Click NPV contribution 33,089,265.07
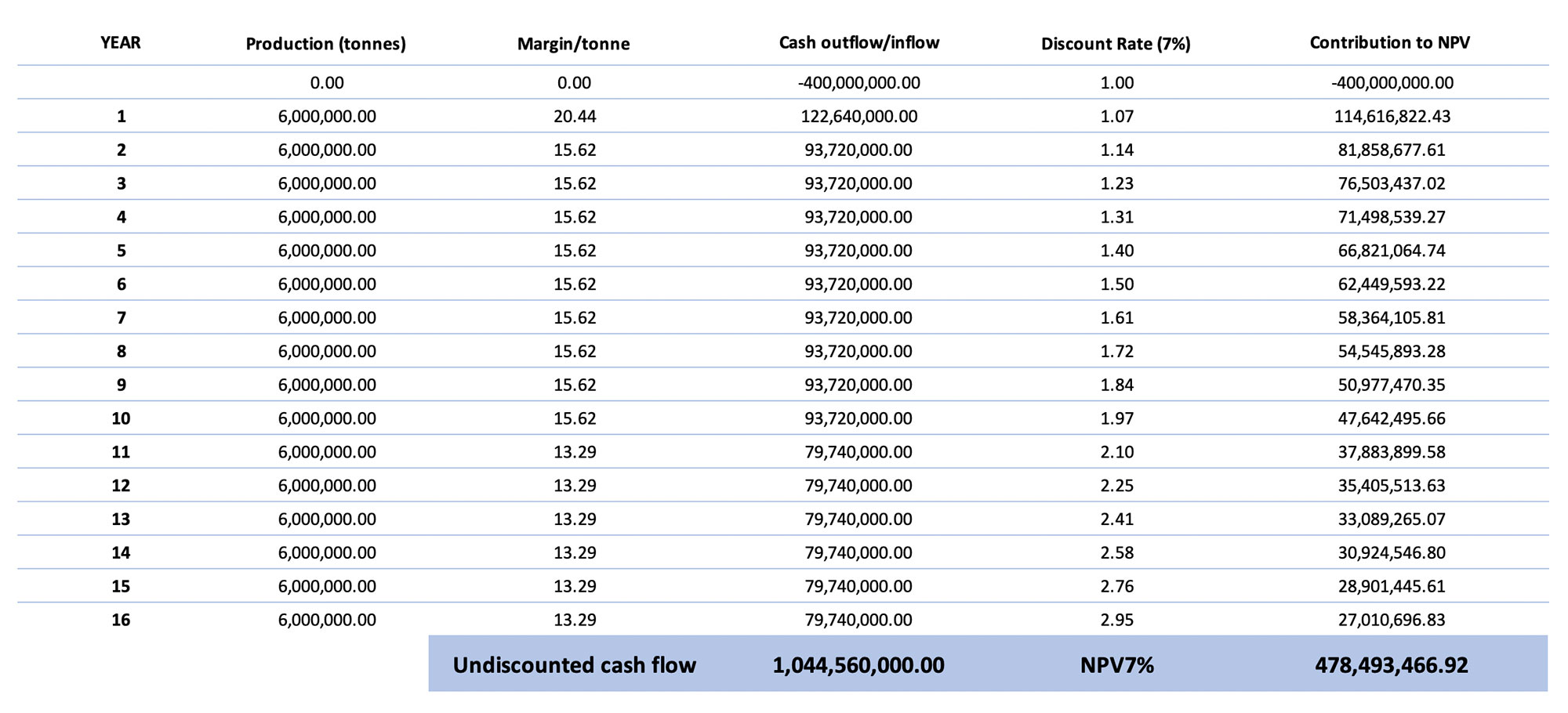Image resolution: width=1568 pixels, height=713 pixels. click(x=1392, y=519)
